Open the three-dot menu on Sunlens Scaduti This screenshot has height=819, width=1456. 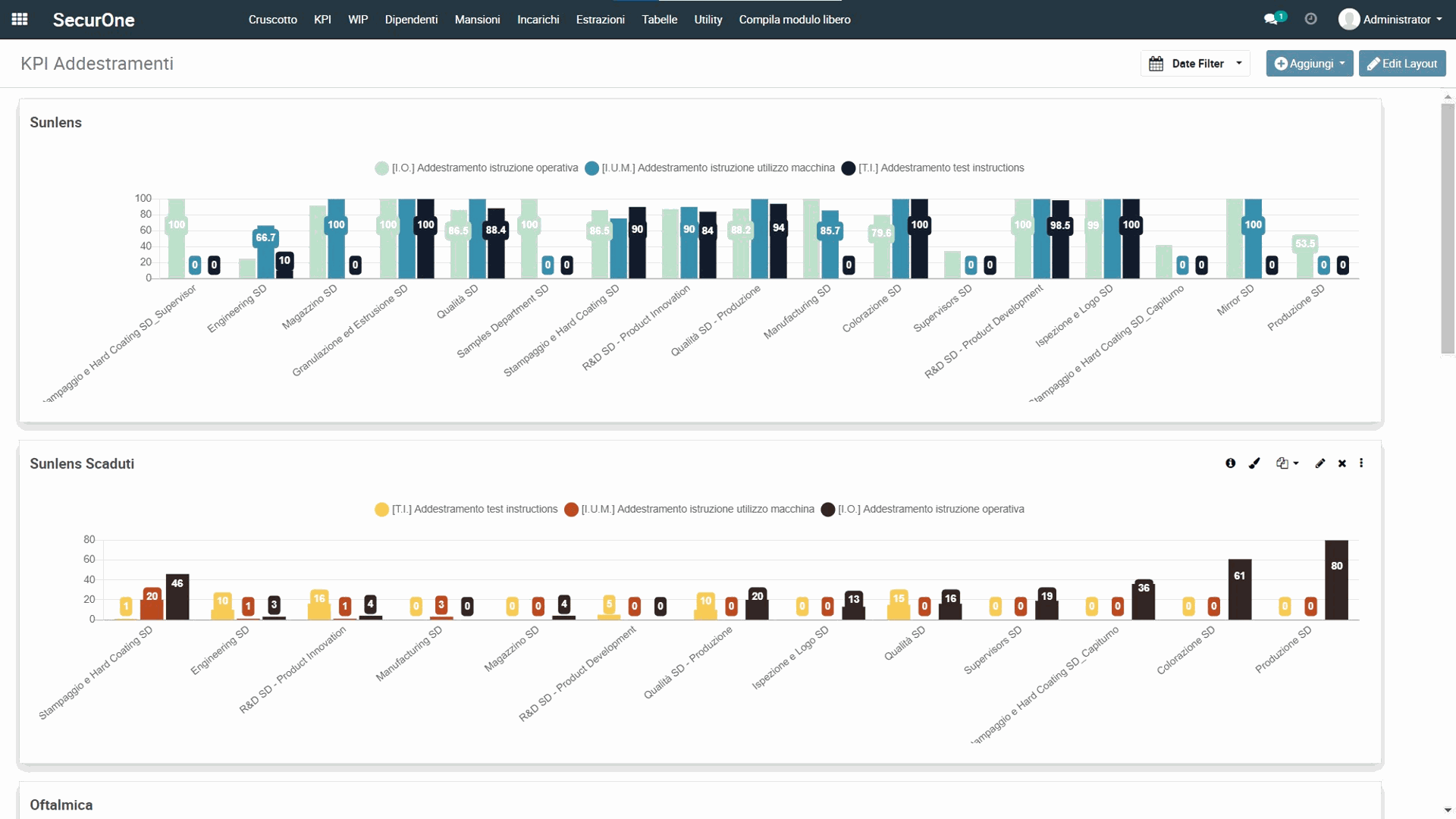(1361, 463)
